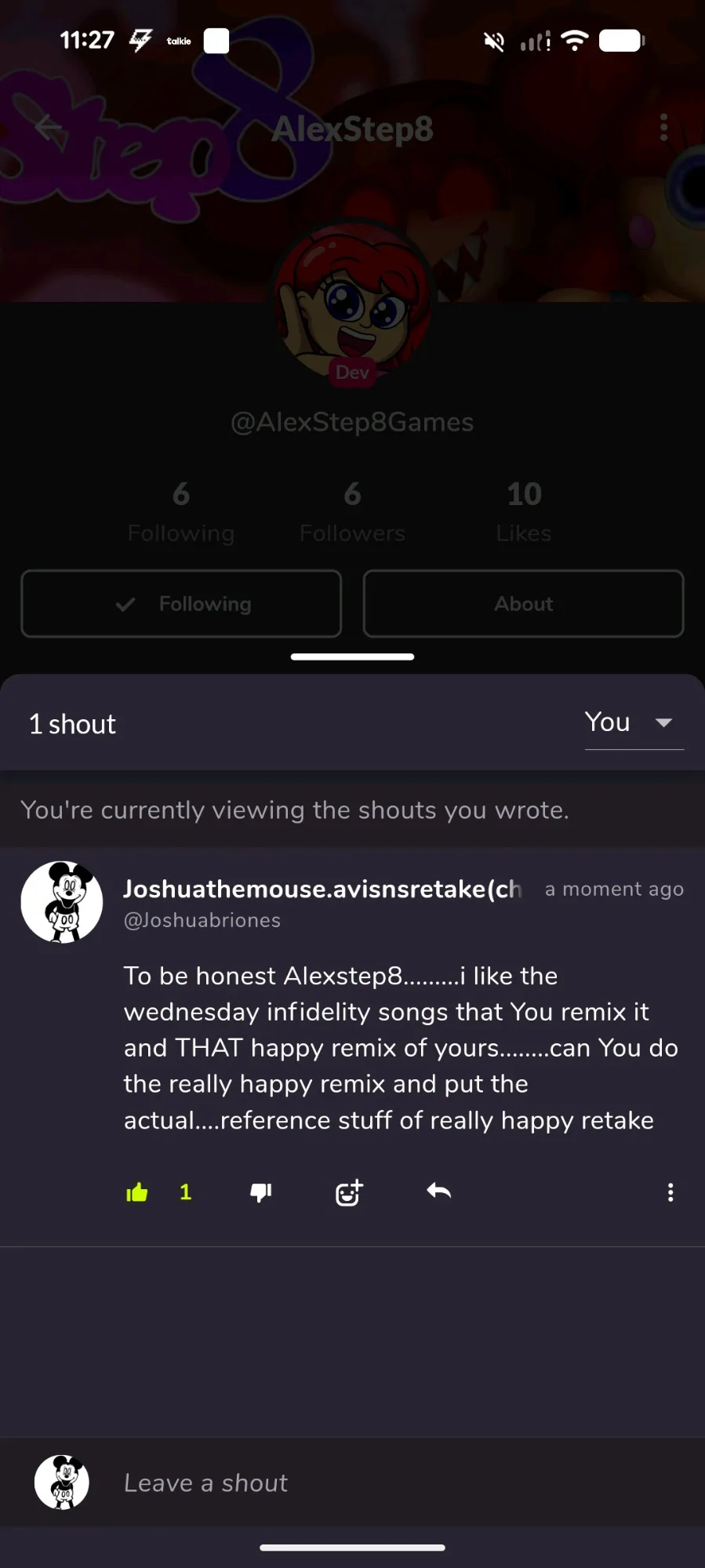Open the profile overflow menu

pos(663,127)
